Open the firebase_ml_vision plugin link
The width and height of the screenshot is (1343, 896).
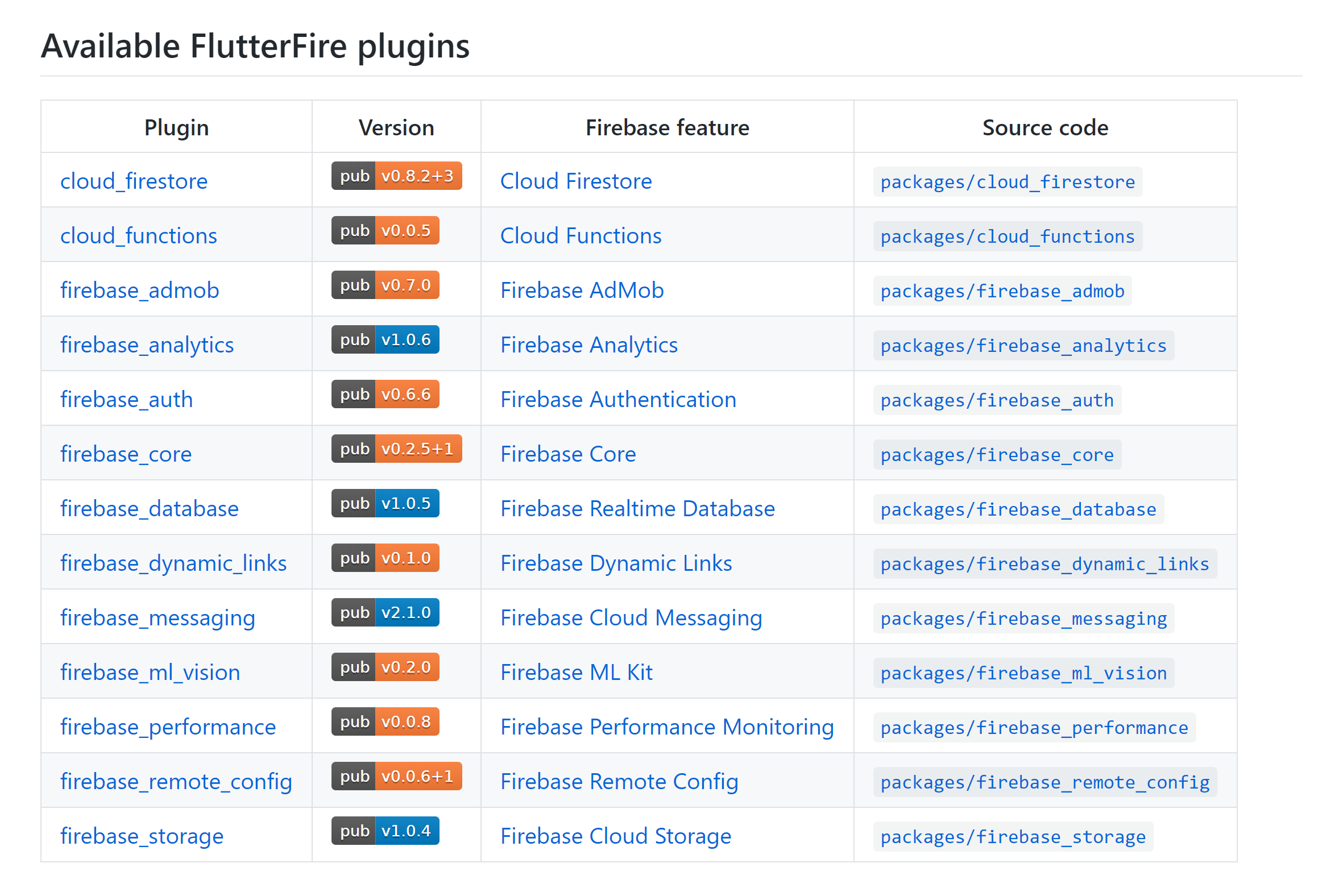[150, 673]
